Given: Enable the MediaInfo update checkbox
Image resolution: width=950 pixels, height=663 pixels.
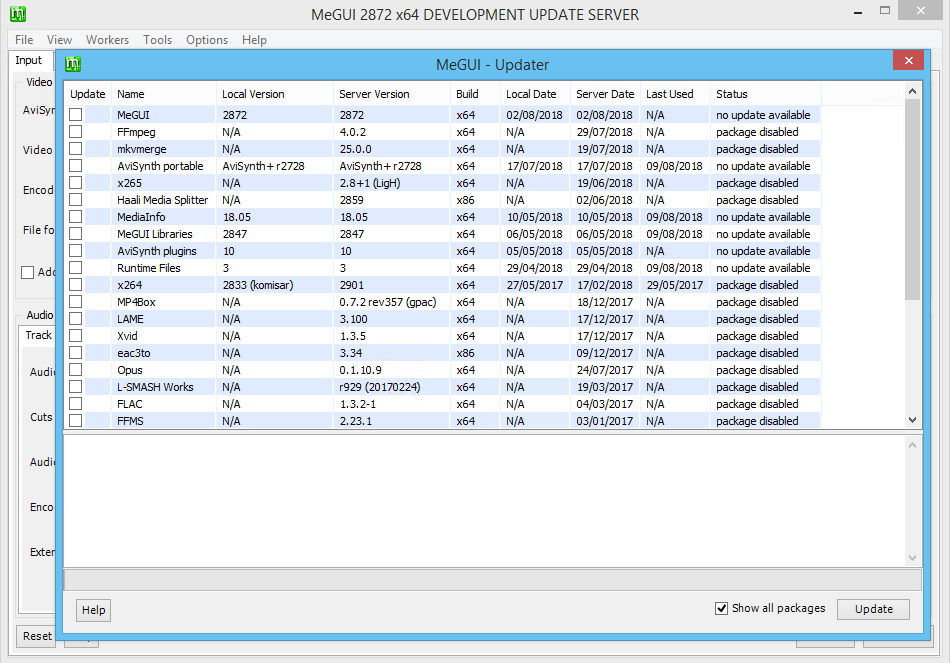Looking at the screenshot, I should [x=76, y=216].
